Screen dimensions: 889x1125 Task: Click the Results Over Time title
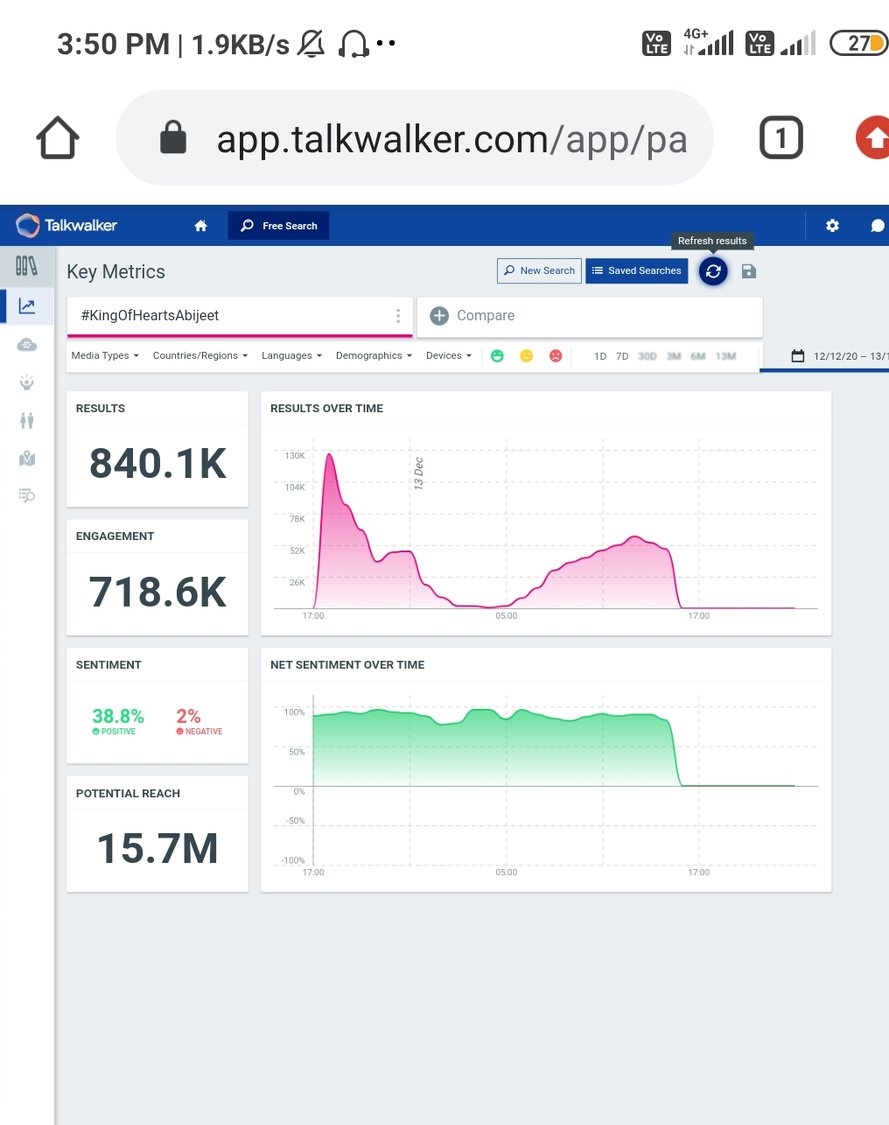click(326, 408)
